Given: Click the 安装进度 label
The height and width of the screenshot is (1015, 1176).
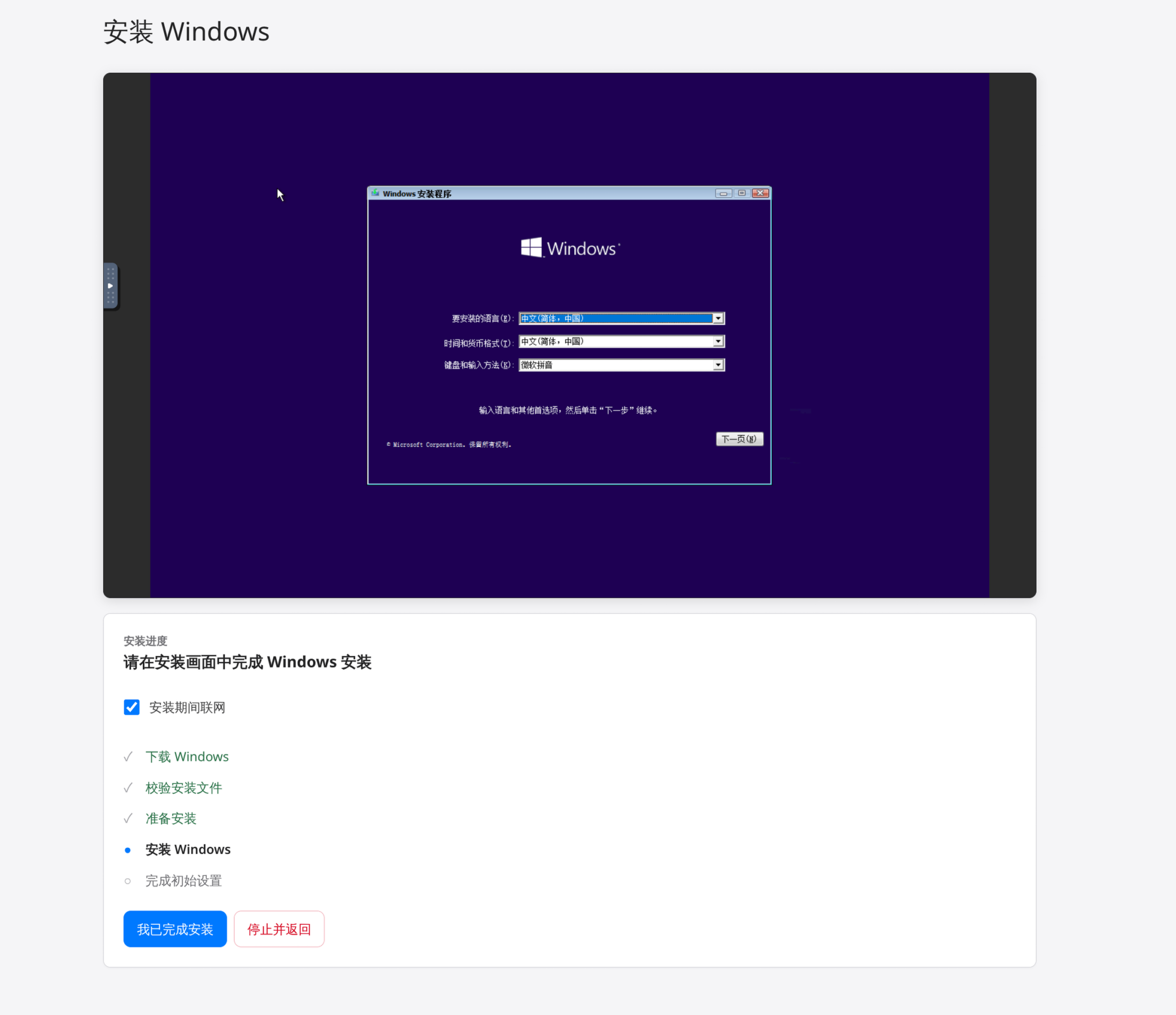Looking at the screenshot, I should [x=145, y=641].
